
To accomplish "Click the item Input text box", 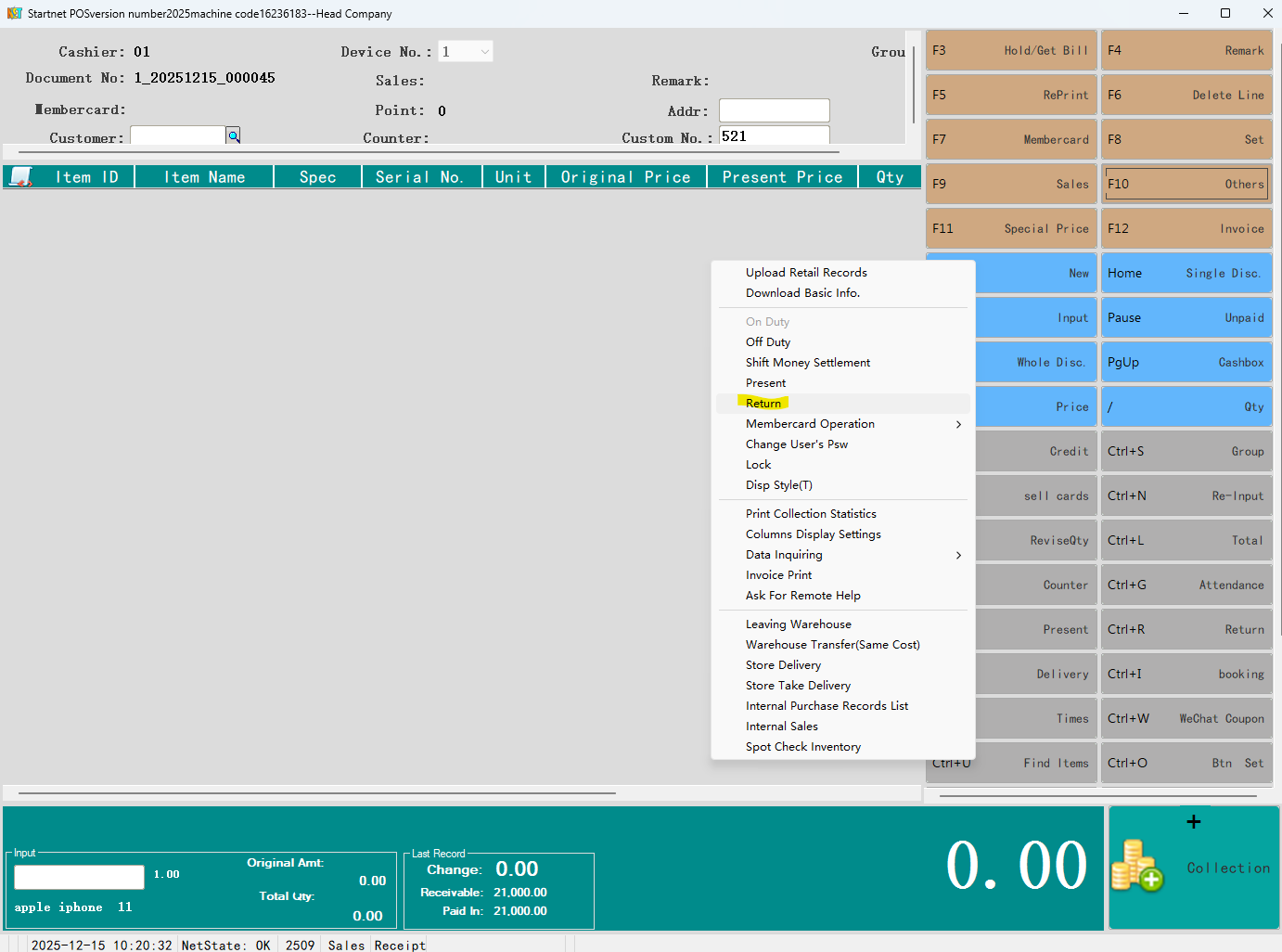I will (79, 877).
